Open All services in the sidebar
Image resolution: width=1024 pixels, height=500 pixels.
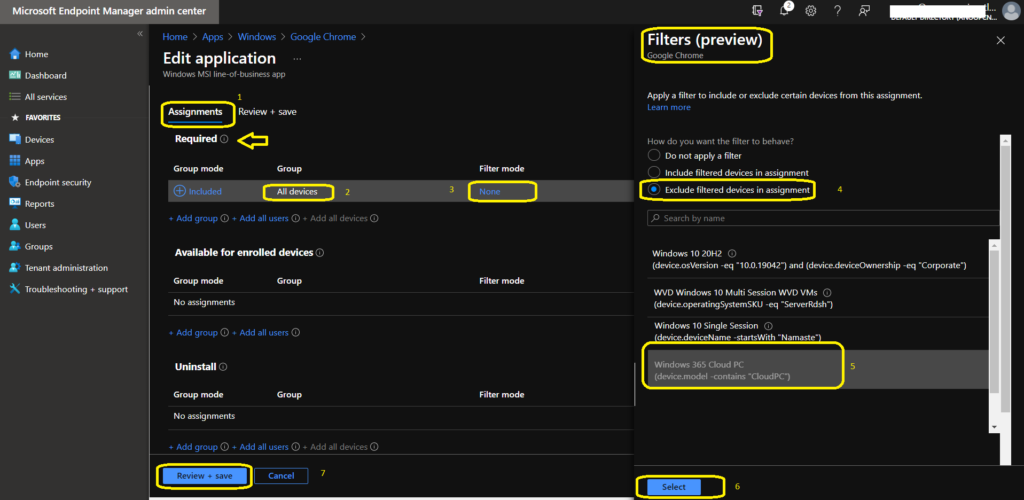click(x=45, y=97)
